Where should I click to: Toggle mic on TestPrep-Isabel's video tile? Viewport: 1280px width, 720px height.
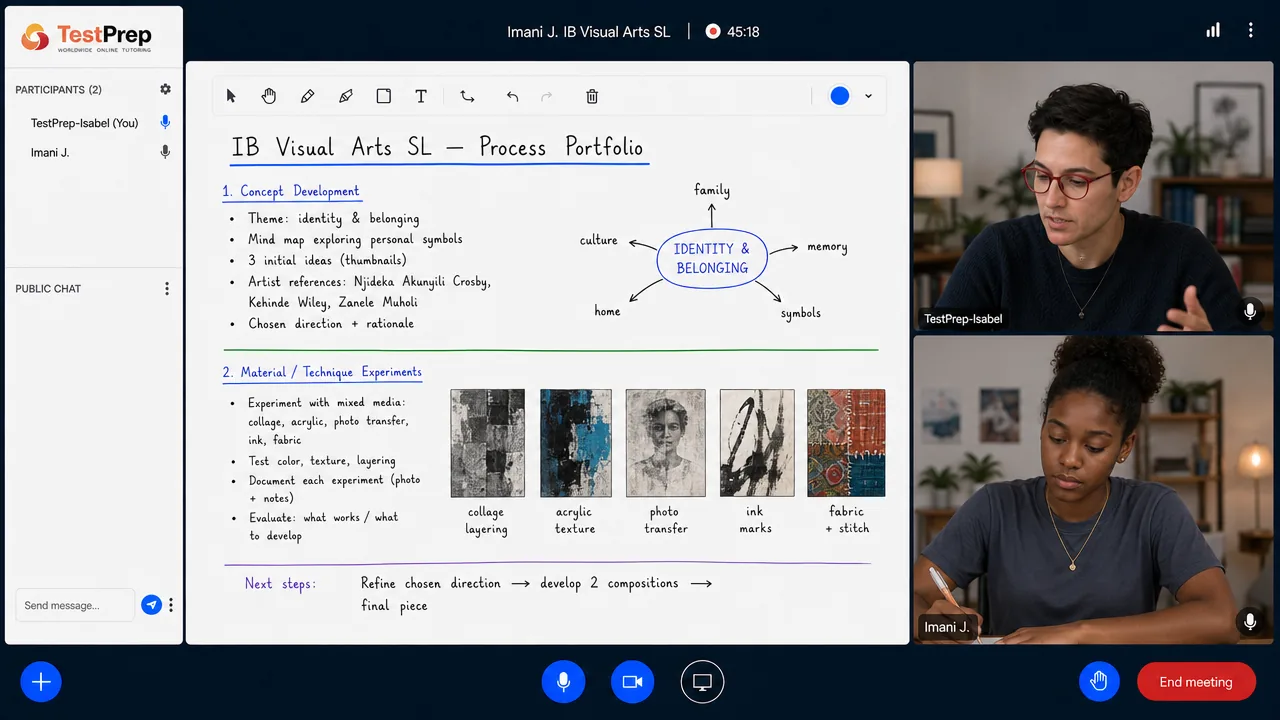tap(1250, 312)
